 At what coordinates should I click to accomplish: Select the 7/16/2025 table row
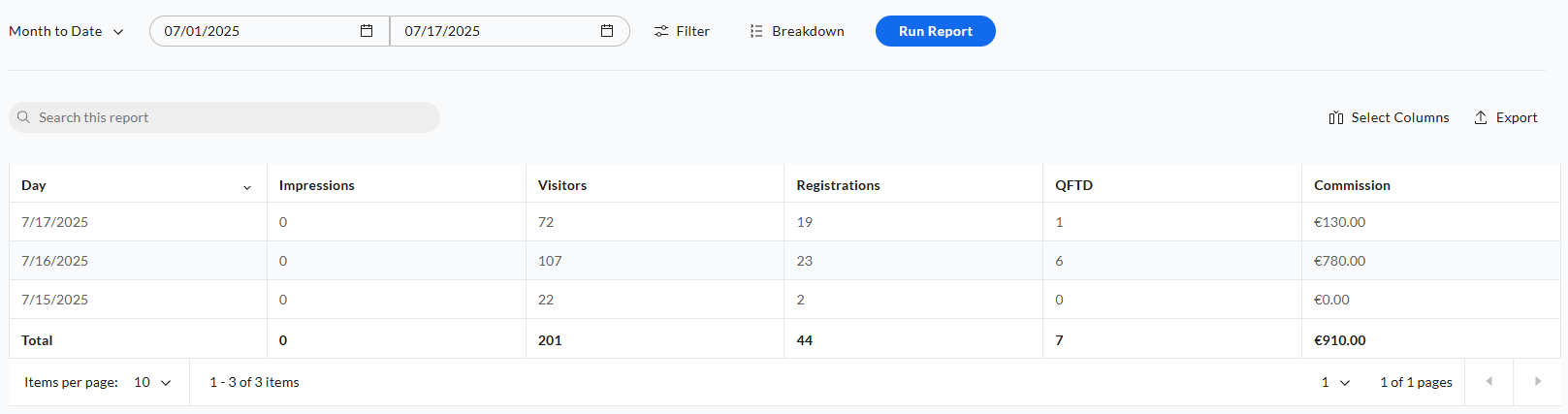pos(784,261)
